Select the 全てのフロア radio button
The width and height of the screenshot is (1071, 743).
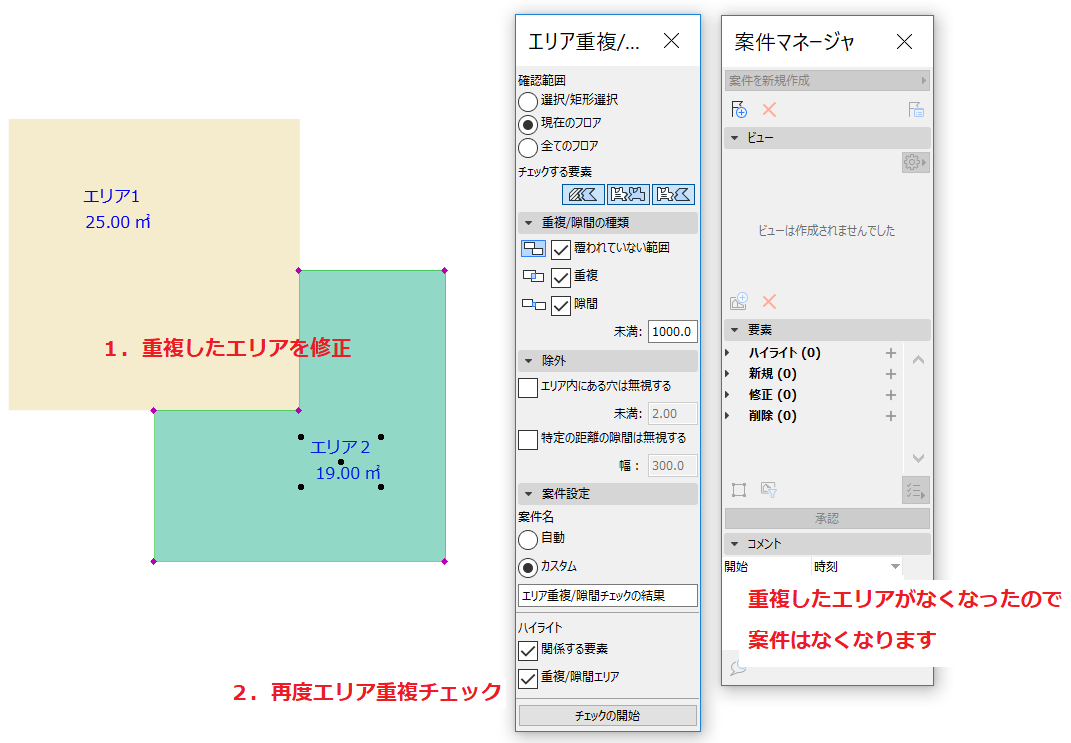(528, 148)
